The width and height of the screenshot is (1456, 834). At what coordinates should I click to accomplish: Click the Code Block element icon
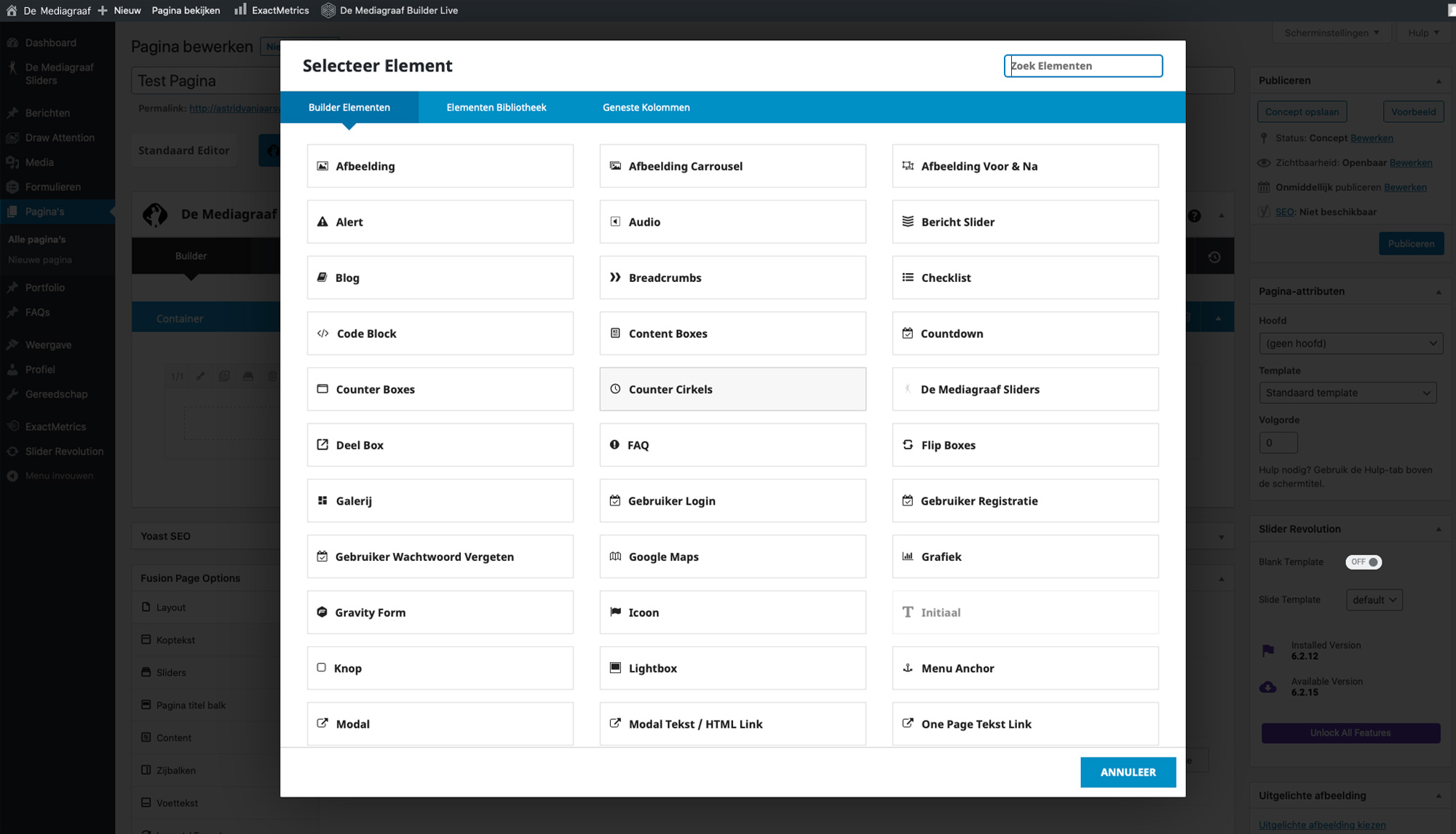(x=323, y=334)
